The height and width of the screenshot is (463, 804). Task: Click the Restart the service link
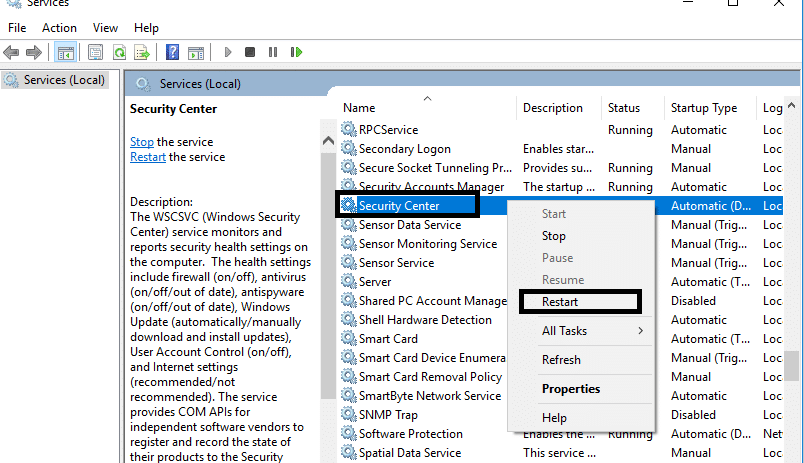(x=148, y=157)
